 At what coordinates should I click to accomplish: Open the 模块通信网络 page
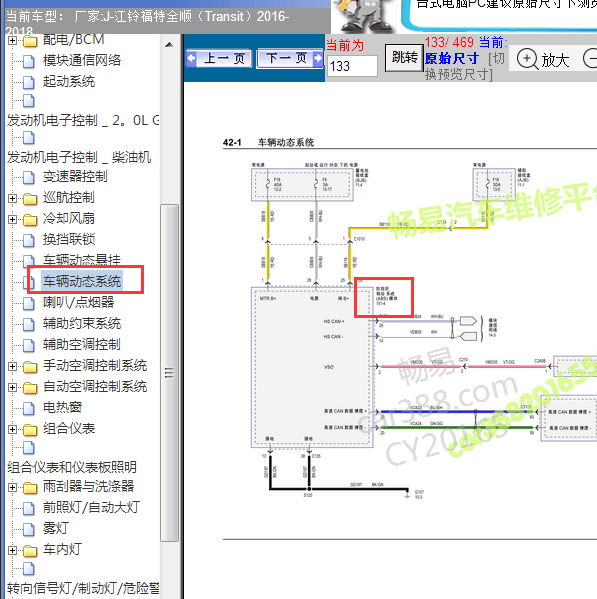point(82,60)
